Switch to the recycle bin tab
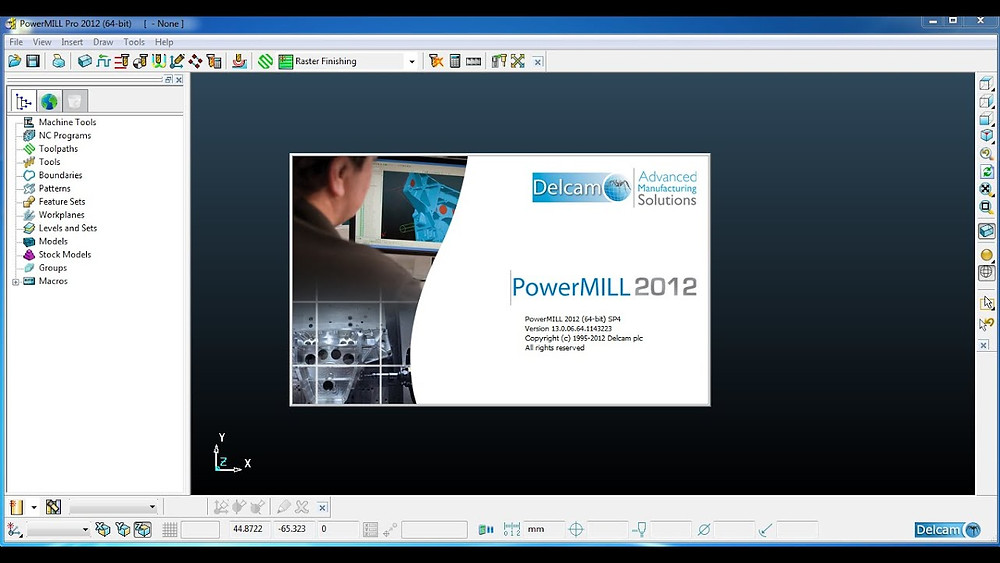The image size is (1000, 563). [x=75, y=101]
